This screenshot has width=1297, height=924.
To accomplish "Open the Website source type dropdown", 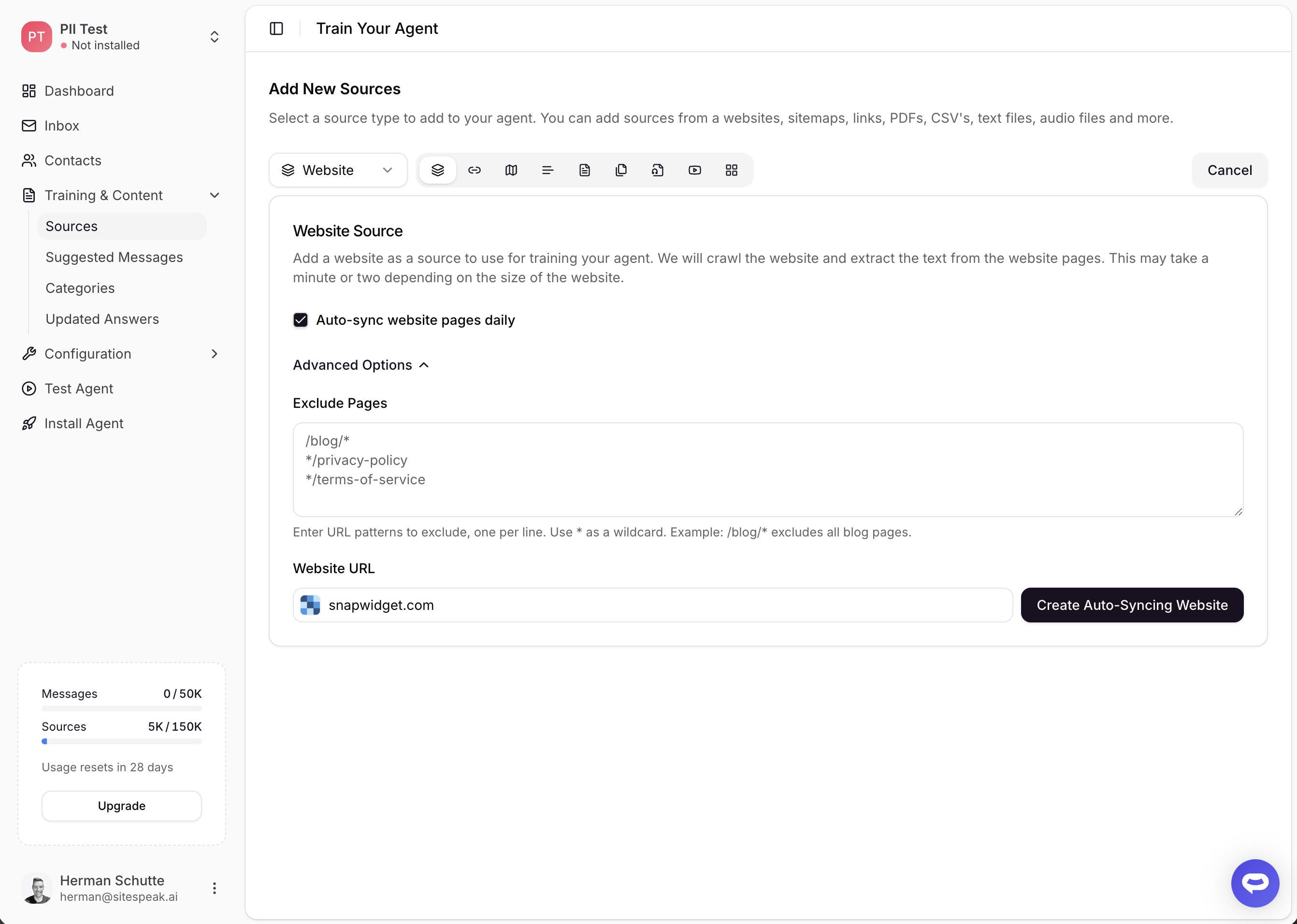I will pos(338,170).
